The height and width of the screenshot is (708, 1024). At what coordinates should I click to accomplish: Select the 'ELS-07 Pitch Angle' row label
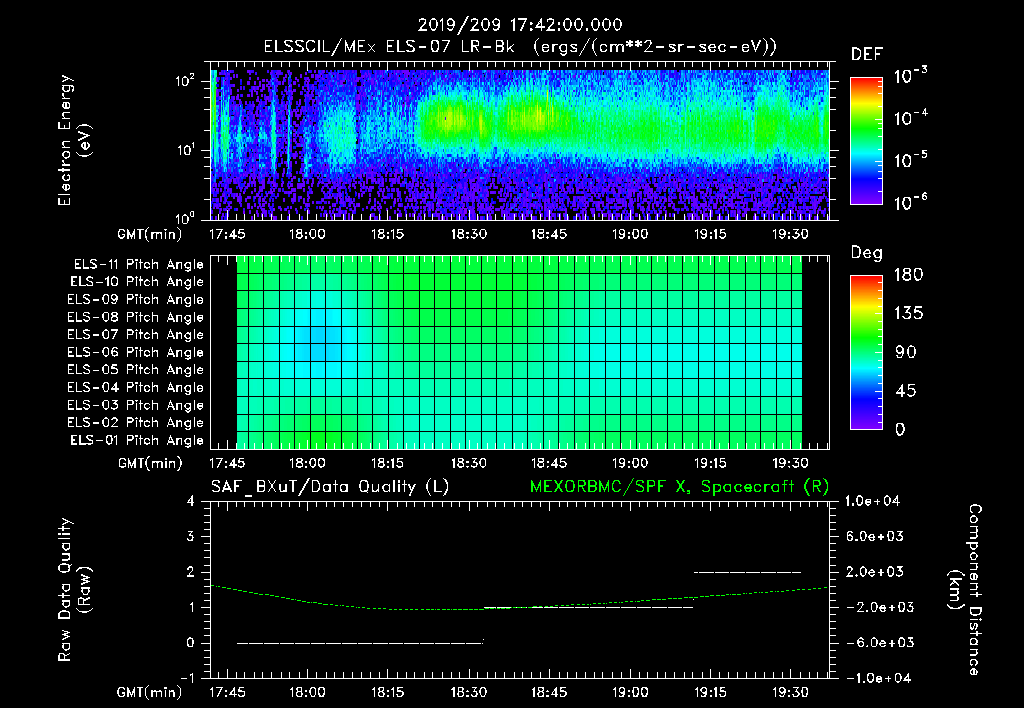pyautogui.click(x=136, y=334)
